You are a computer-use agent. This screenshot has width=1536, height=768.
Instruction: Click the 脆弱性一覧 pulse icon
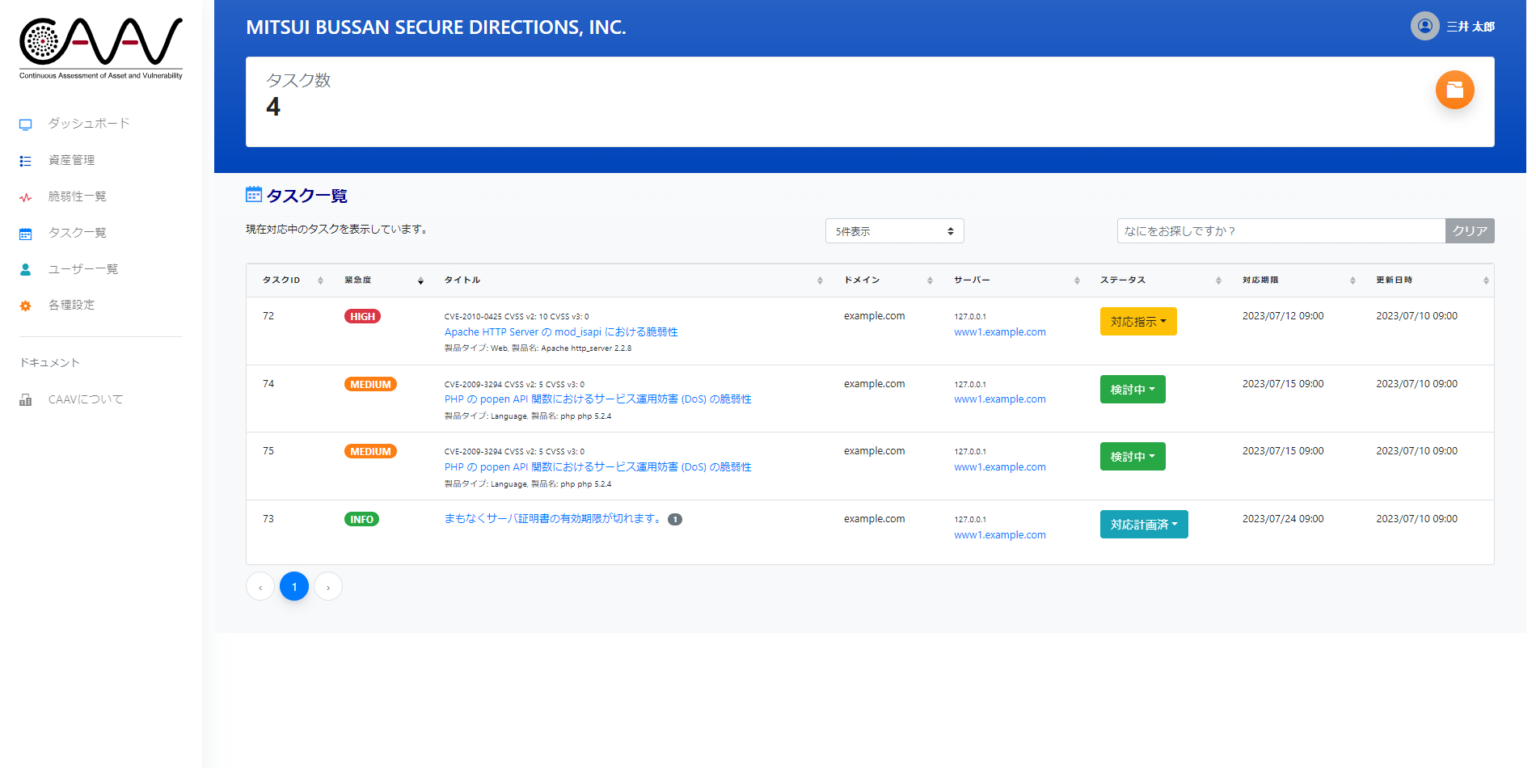(26, 197)
